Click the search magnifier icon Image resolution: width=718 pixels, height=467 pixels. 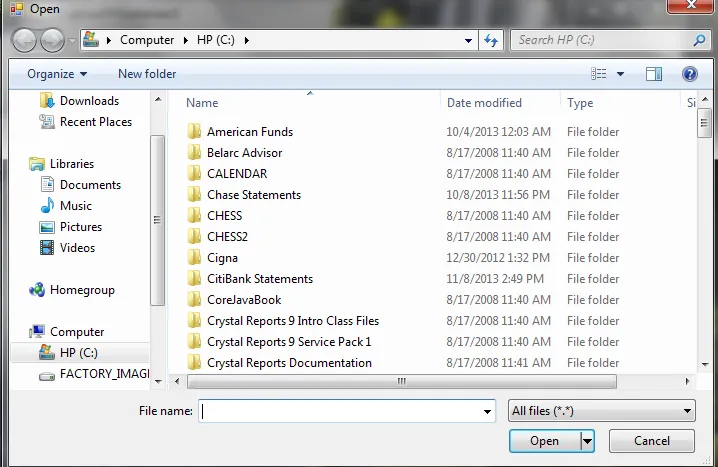699,40
